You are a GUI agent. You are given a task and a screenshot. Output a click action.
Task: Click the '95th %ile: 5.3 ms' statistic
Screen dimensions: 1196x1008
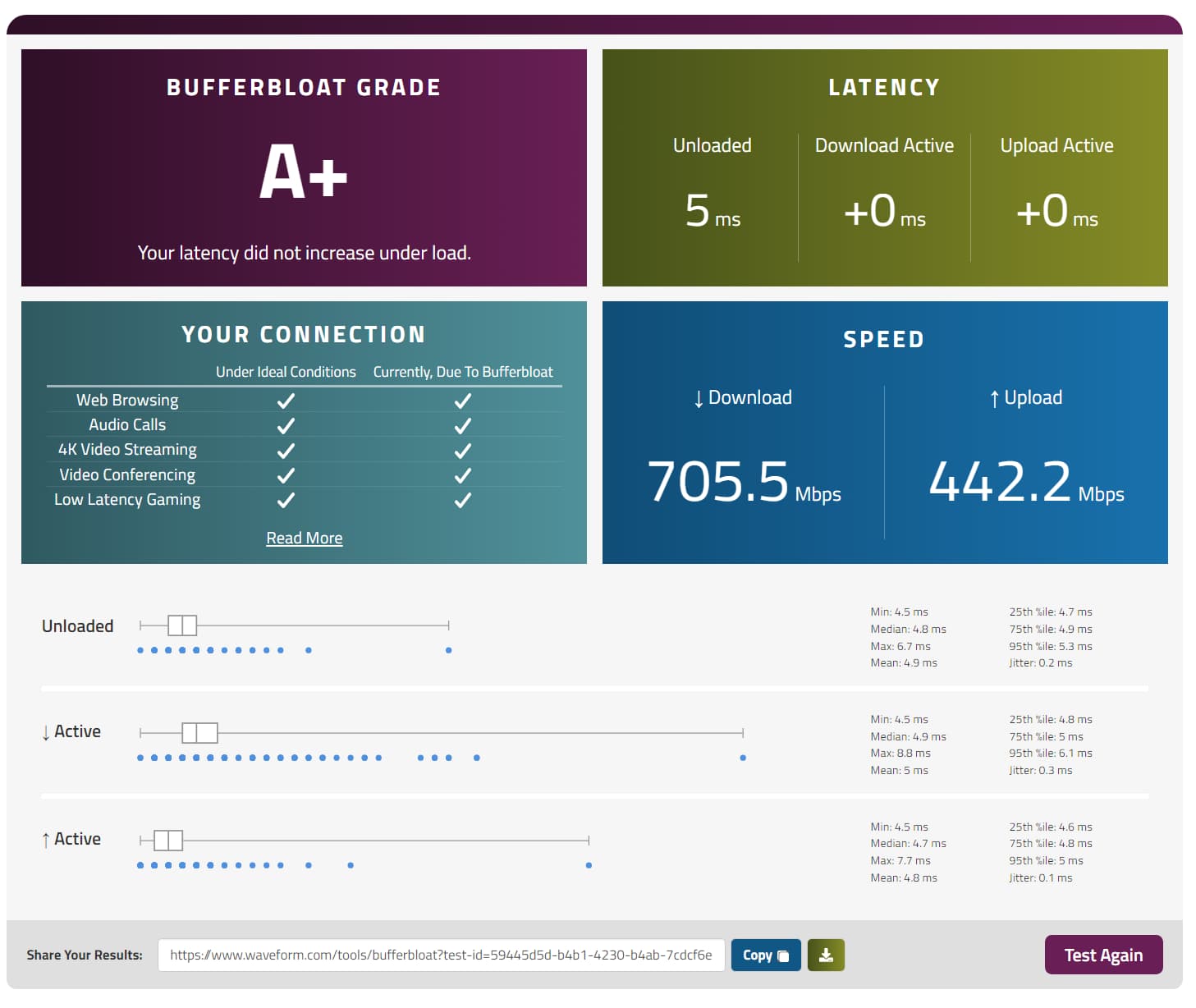click(x=1051, y=646)
